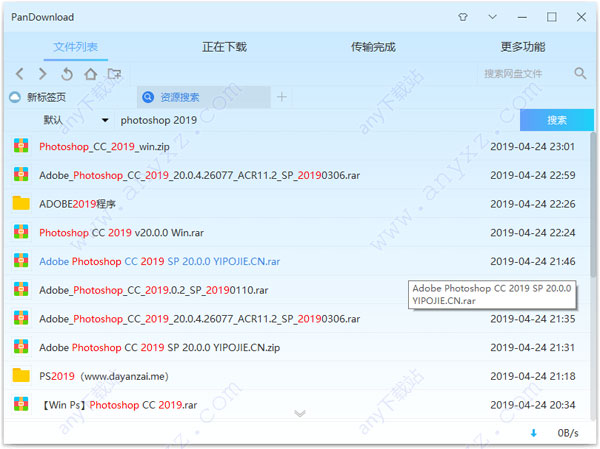Viewport: 600px width, 449px height.
Task: Click the magnifier search icon
Action: tap(580, 73)
